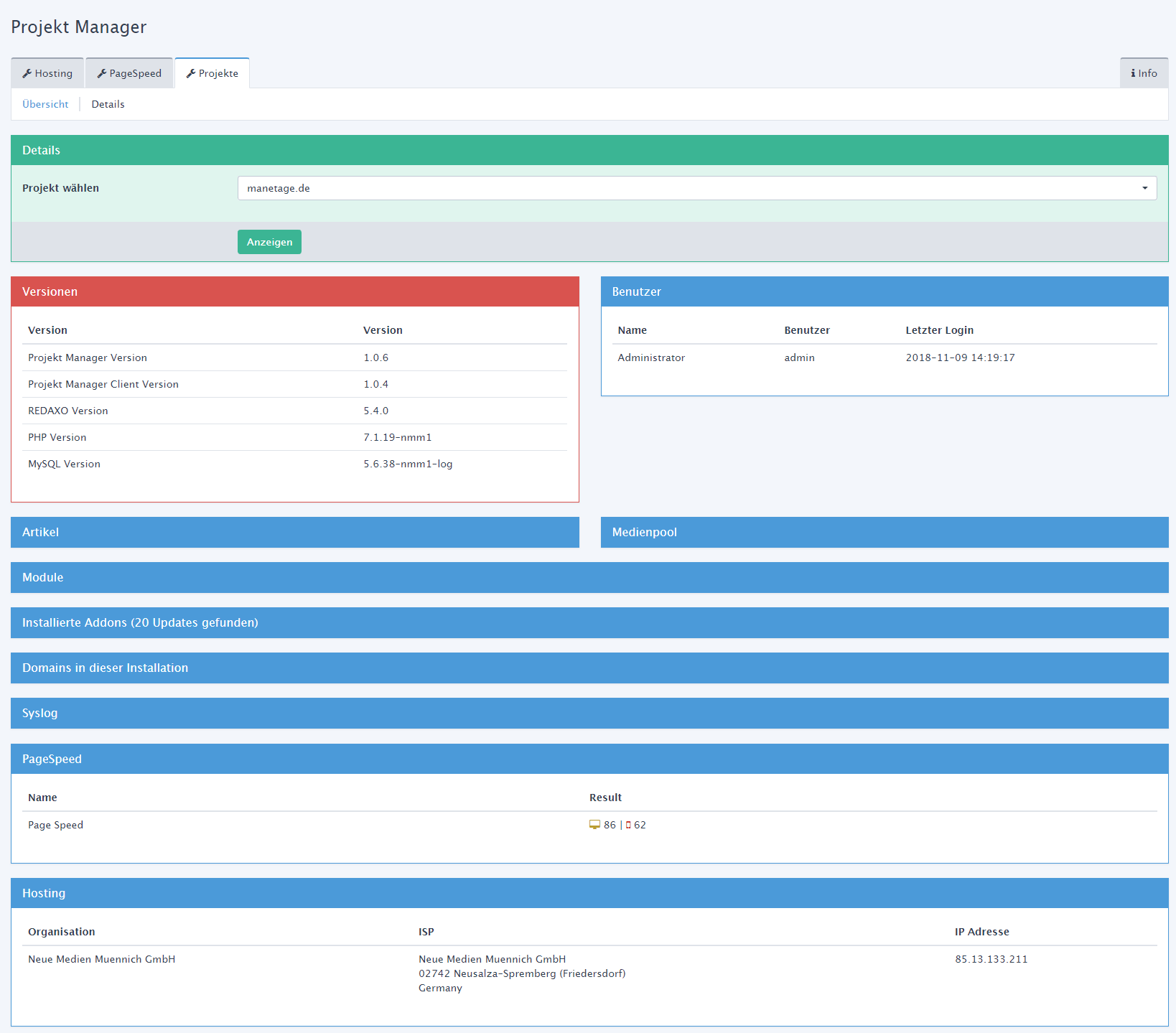Image resolution: width=1176 pixels, height=1033 pixels.
Task: Click MySQL value 5.6.38-nmm1-log
Action: pyautogui.click(x=408, y=464)
